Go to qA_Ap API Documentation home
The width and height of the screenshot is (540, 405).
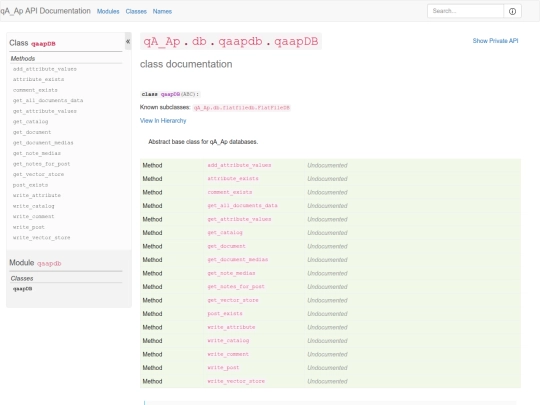pyautogui.click(x=45, y=11)
